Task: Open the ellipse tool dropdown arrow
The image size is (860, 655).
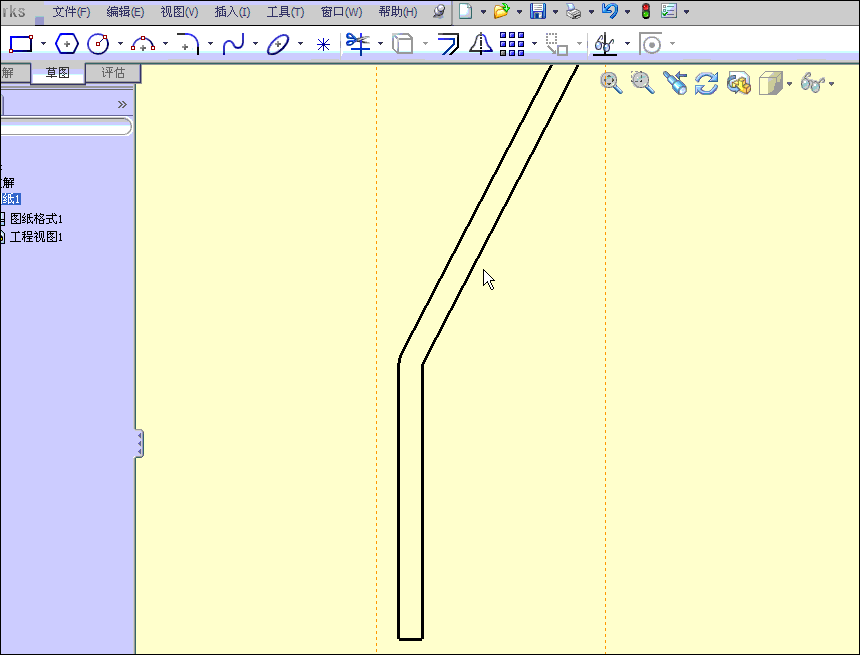Action: (x=300, y=44)
